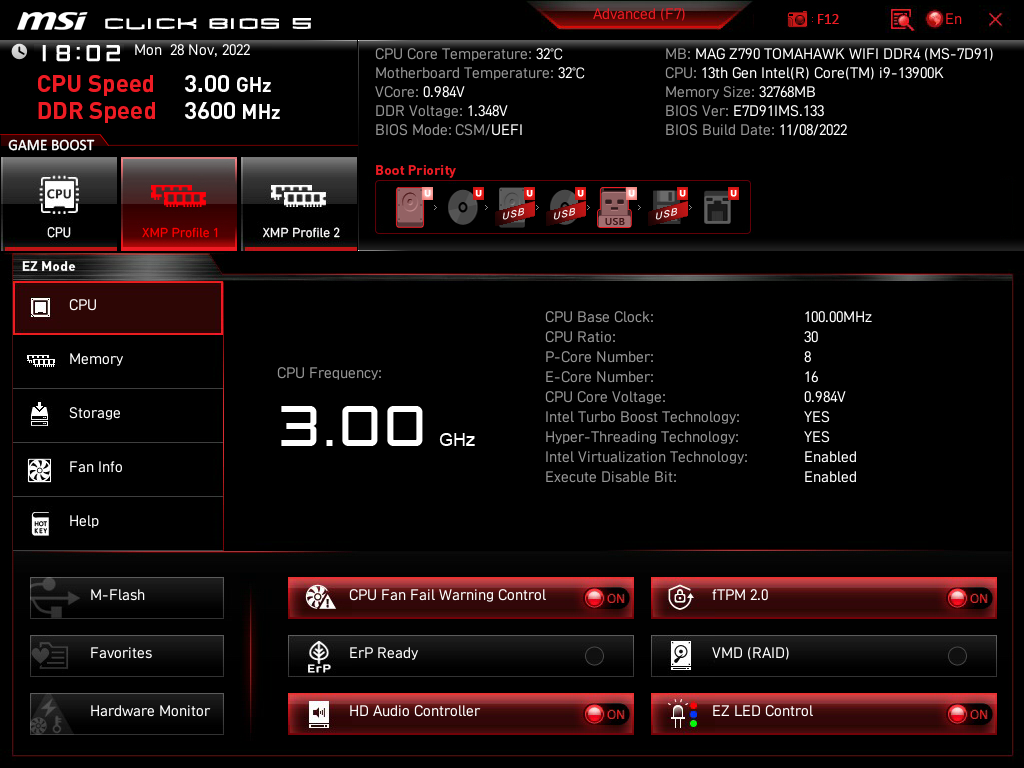Click the CPU Core Voltage value
Screen dimensions: 1024x768
(x=825, y=397)
